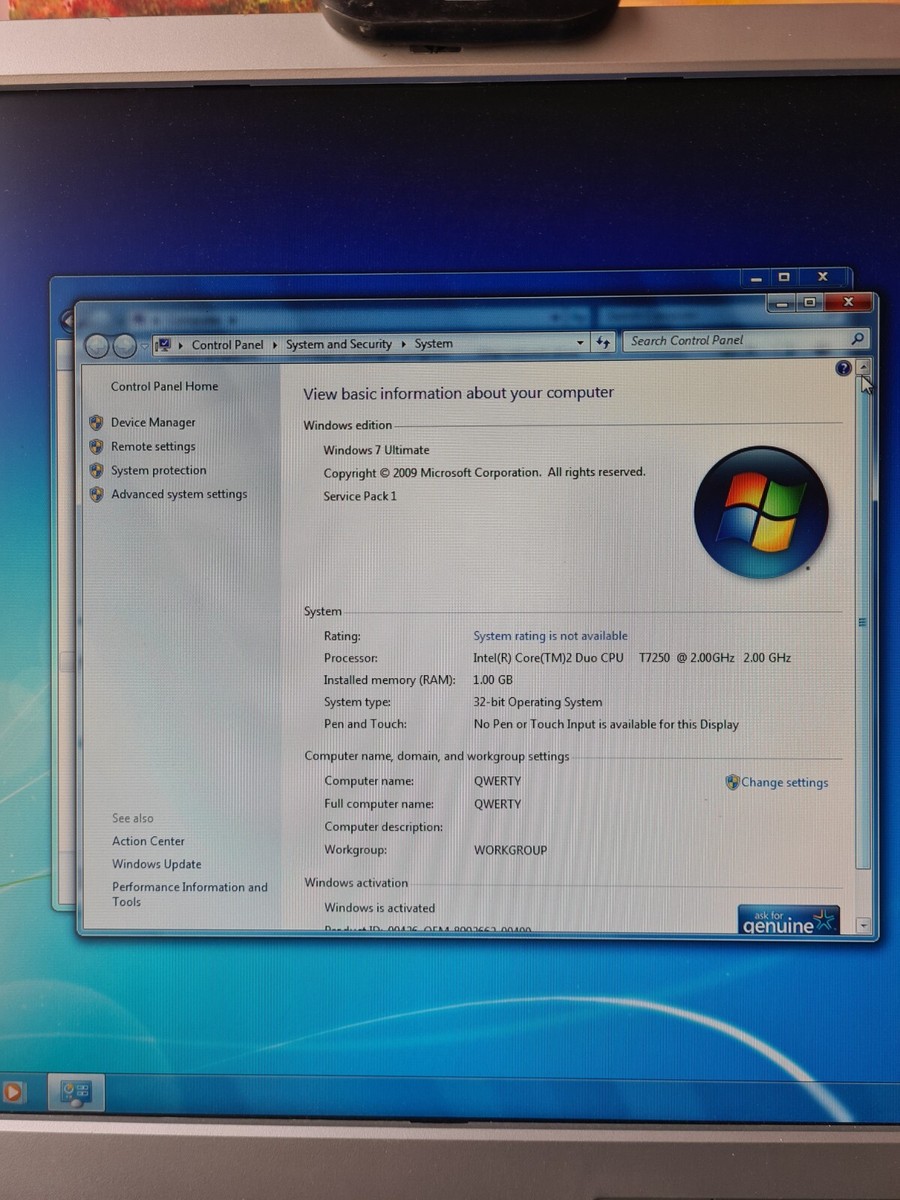The image size is (900, 1200).
Task: Click the '32-bit Operating System' text
Action: pos(538,702)
